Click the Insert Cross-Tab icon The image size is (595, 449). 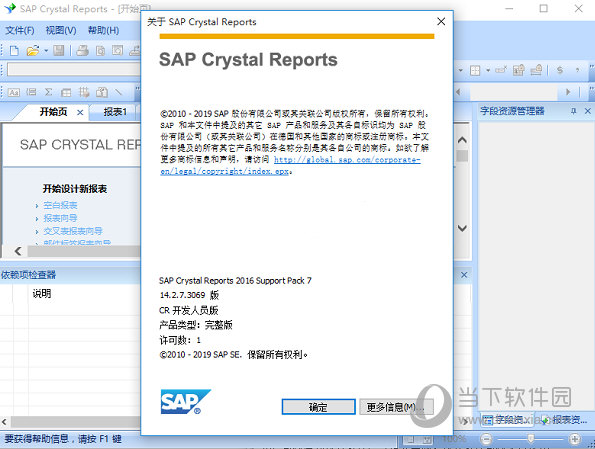(x=66, y=92)
